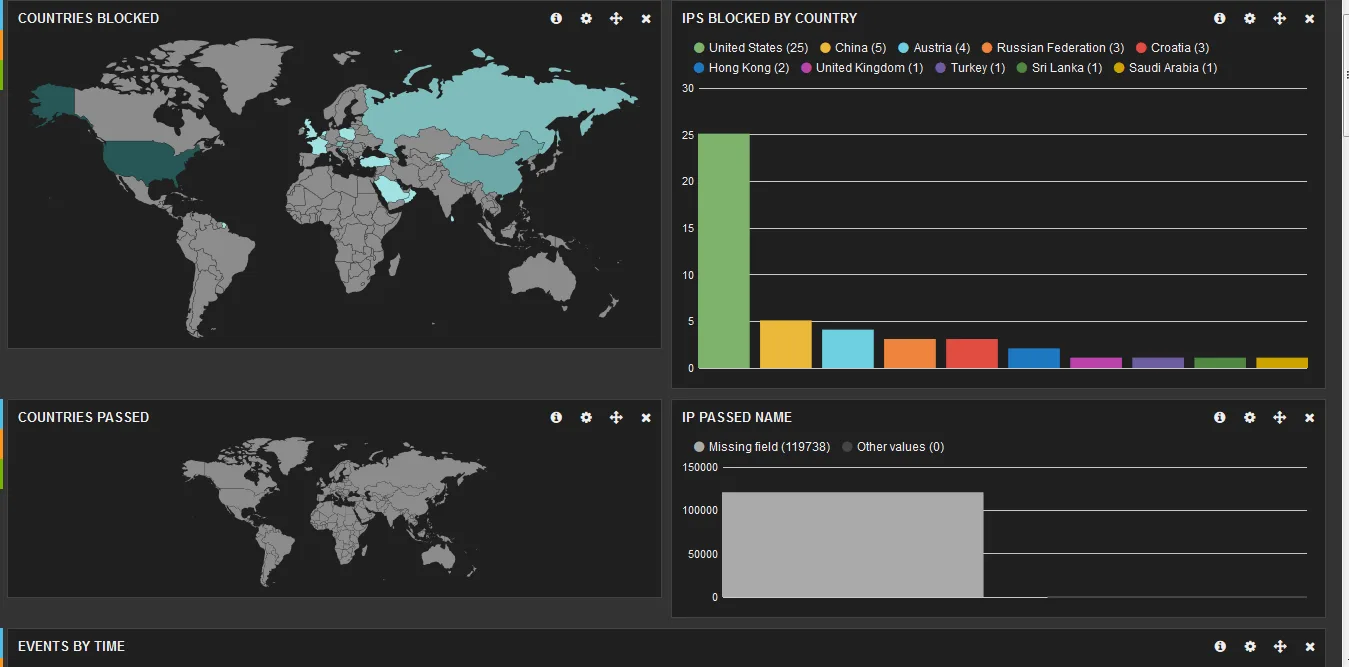Click move icon on IP Passed Name panel
This screenshot has height=667, width=1349.
[1280, 418]
